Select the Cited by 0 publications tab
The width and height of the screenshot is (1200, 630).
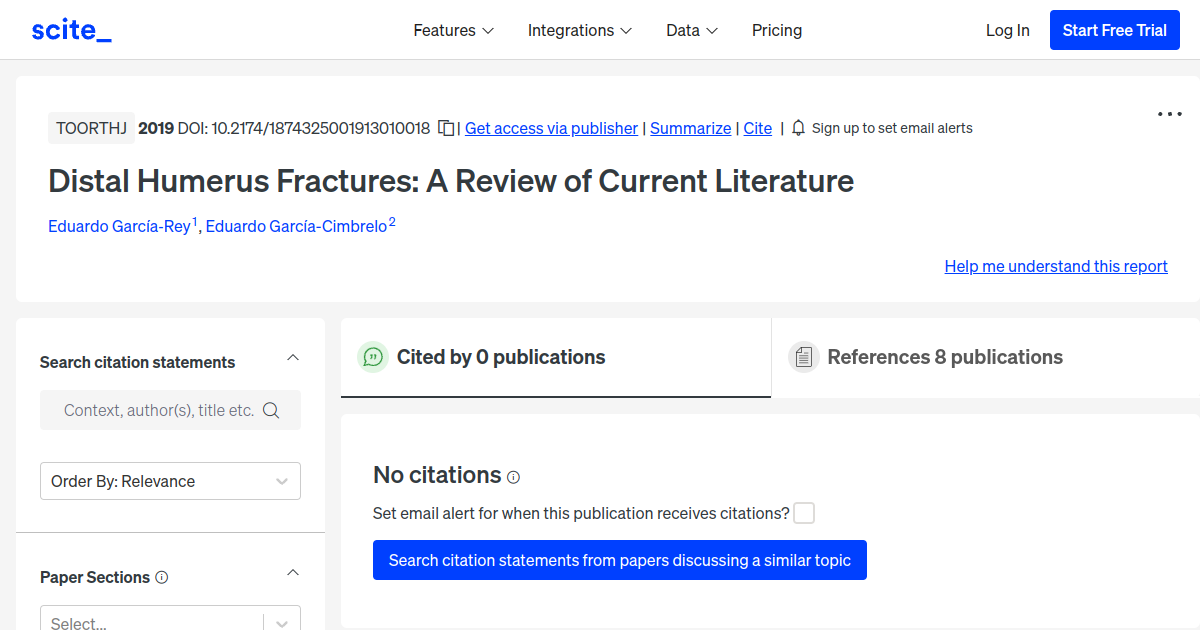500,357
